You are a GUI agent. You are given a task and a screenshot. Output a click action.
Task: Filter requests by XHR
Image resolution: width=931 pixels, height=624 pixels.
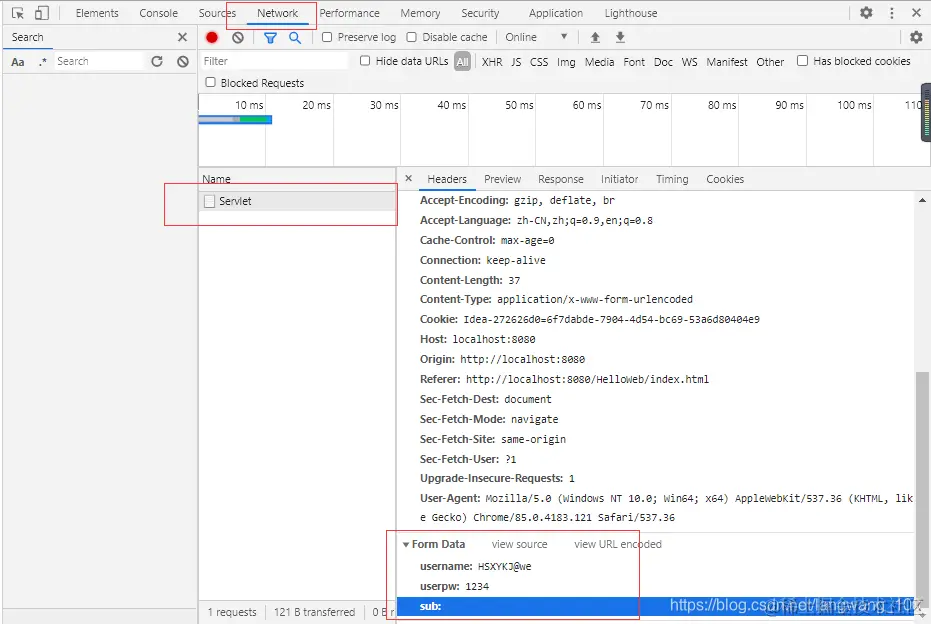[492, 62]
